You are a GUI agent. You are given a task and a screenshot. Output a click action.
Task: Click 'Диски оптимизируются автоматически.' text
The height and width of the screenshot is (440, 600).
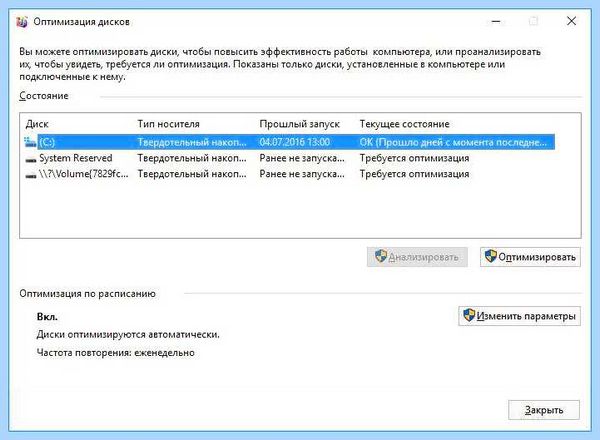point(128,334)
